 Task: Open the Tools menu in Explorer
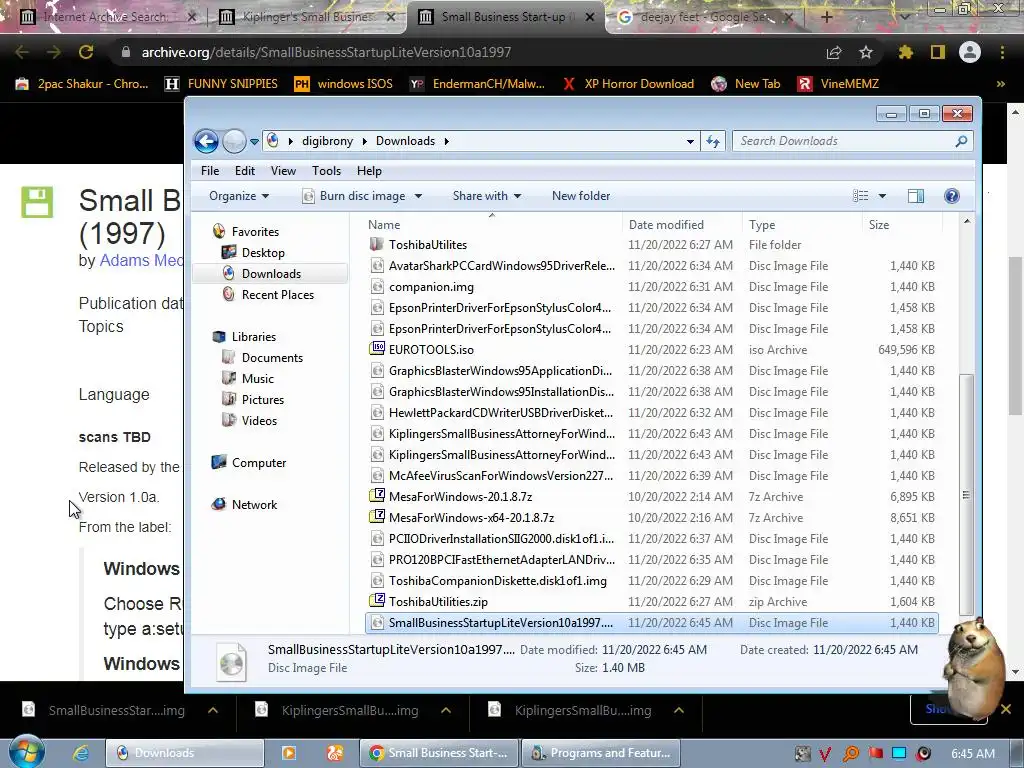(327, 171)
